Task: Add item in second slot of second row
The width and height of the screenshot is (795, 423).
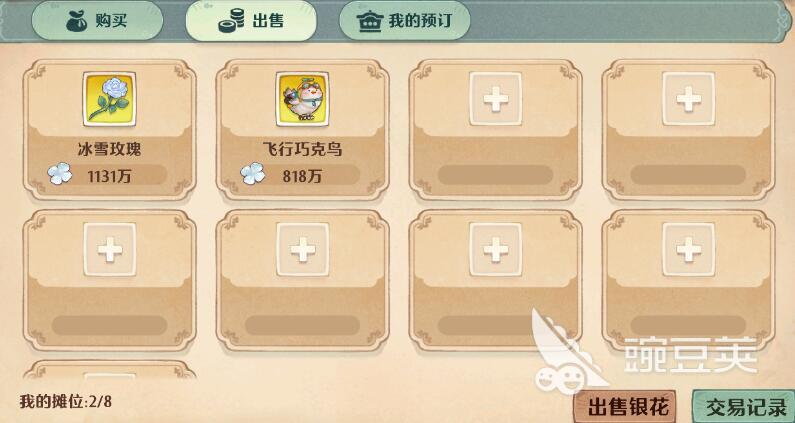Action: [x=302, y=250]
